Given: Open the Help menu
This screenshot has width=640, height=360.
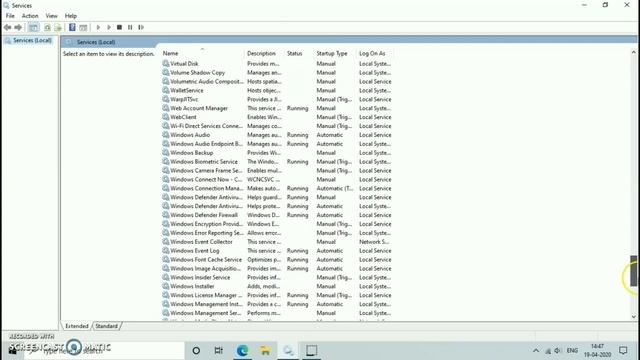Looking at the screenshot, I should [x=71, y=16].
